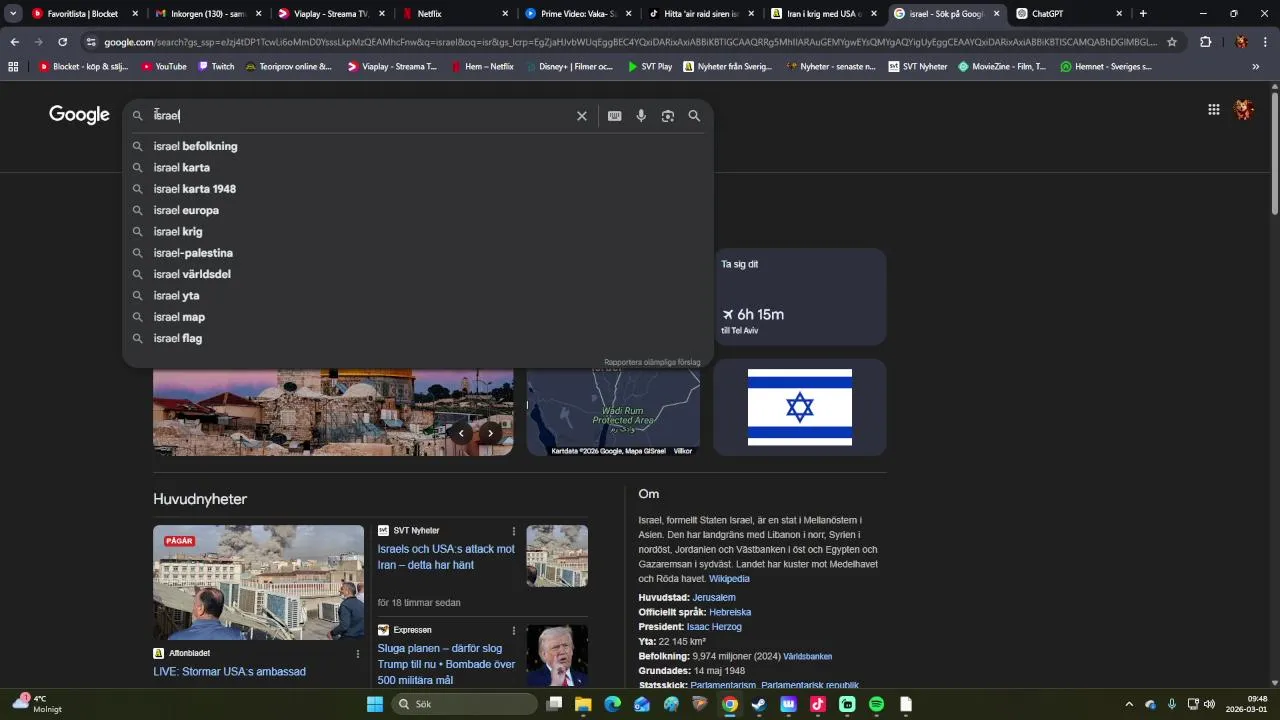Show hidden system tray icons
The width and height of the screenshot is (1280, 720).
coord(1129,704)
